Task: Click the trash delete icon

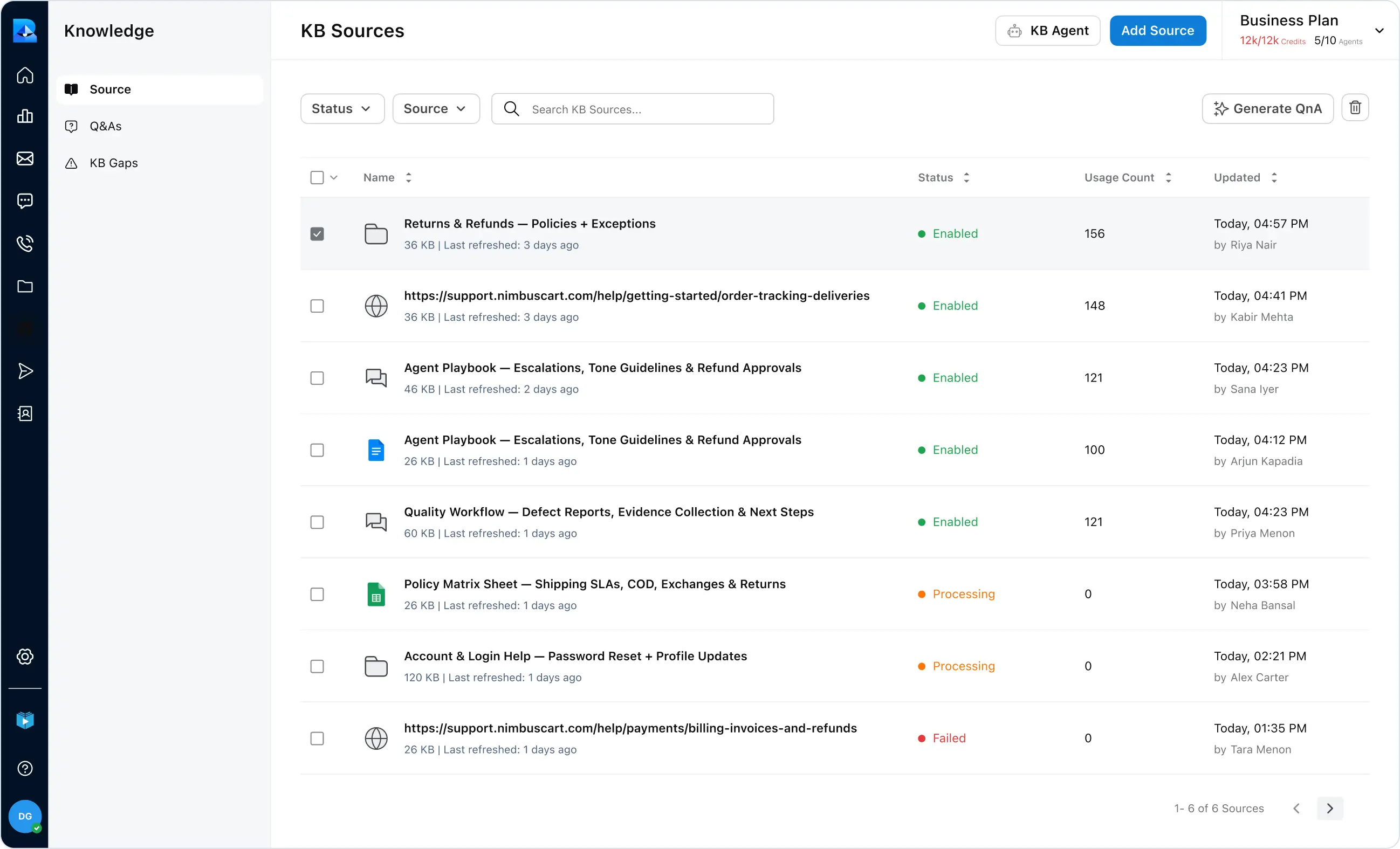Action: click(x=1355, y=108)
